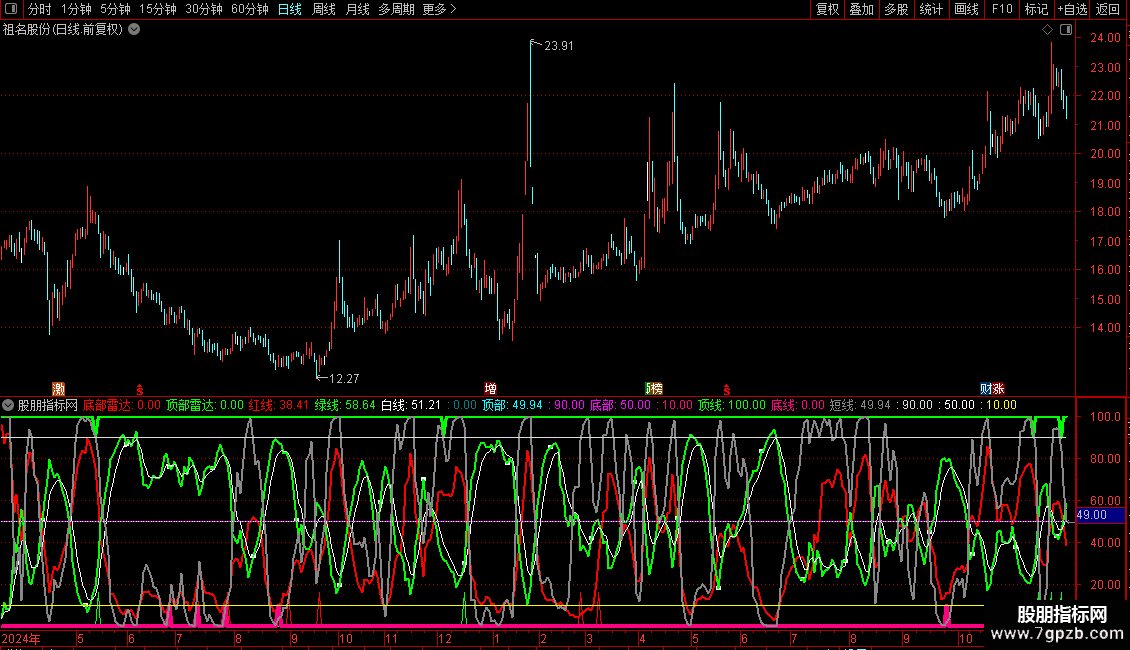Switch to 周线 weekly period
Image resolution: width=1130 pixels, height=650 pixels.
(x=323, y=9)
